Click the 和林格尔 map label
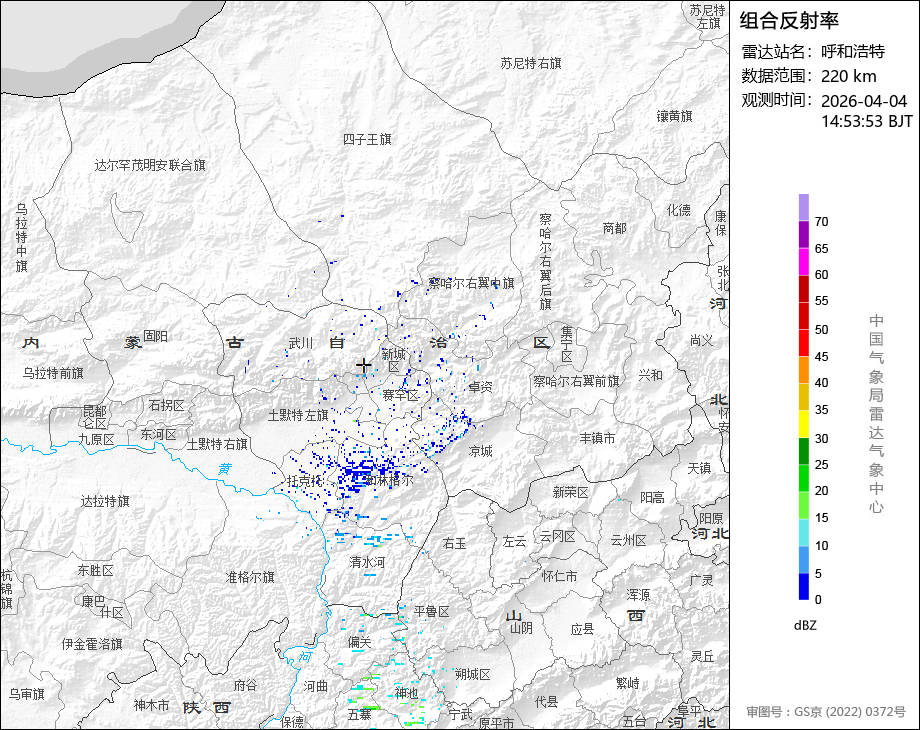 [389, 481]
